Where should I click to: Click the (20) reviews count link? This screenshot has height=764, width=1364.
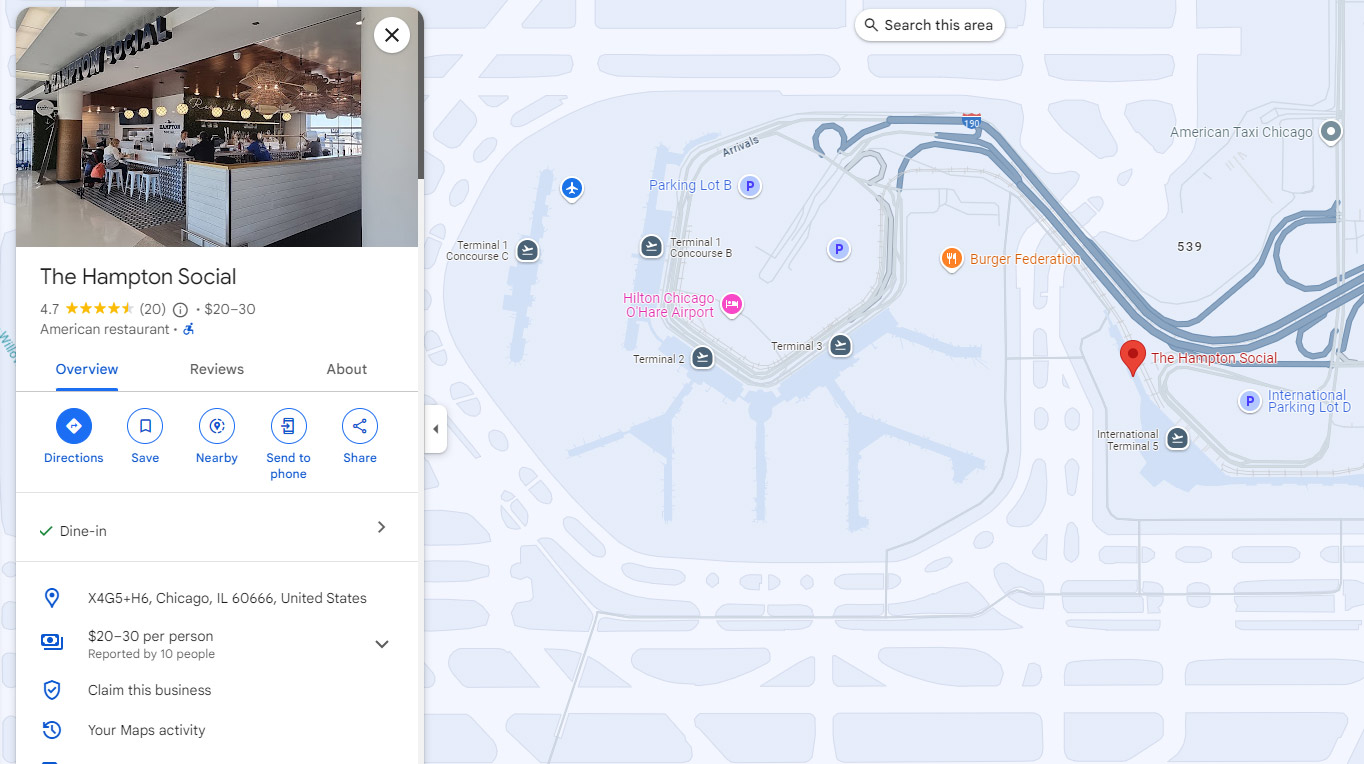(153, 309)
